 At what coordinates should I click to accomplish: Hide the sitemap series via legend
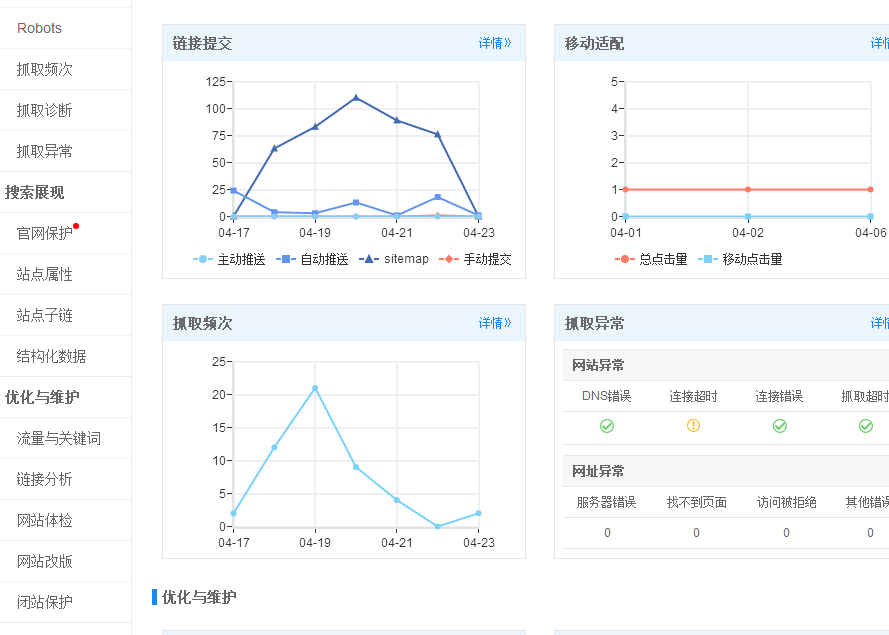coord(394,259)
